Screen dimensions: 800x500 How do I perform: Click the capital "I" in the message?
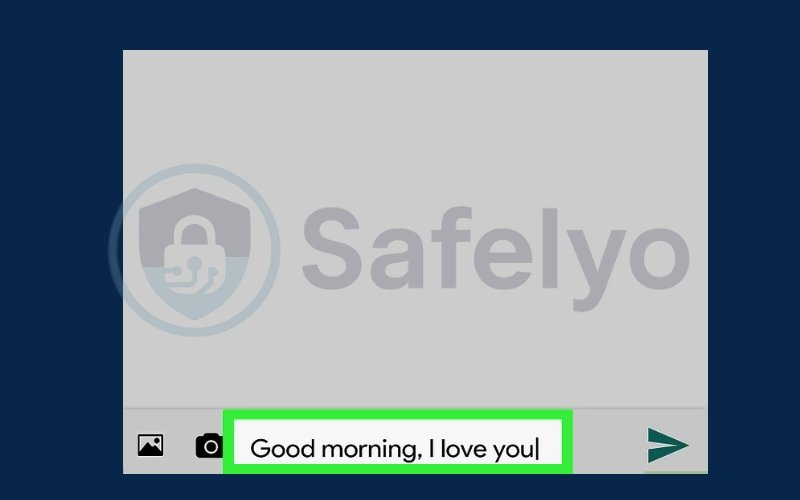tap(432, 449)
